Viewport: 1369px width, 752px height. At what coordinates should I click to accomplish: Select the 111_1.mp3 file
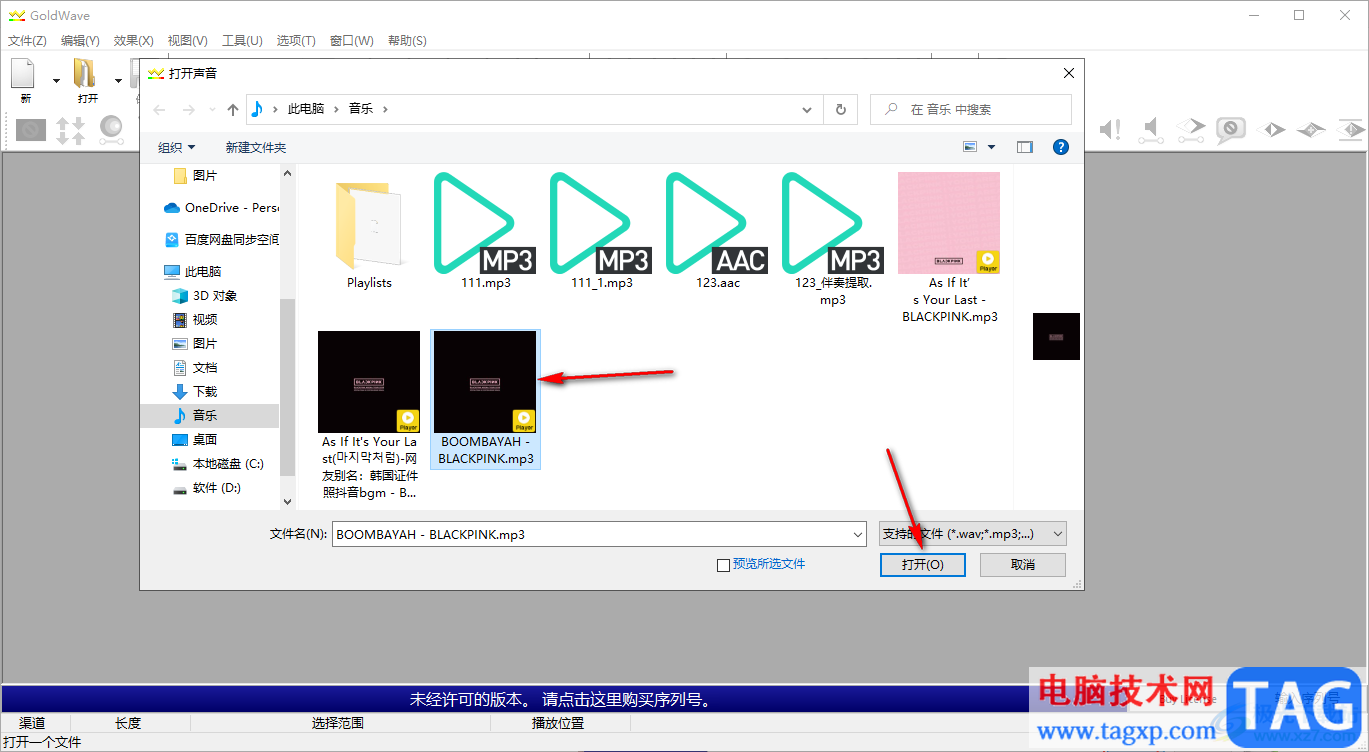[x=601, y=232]
